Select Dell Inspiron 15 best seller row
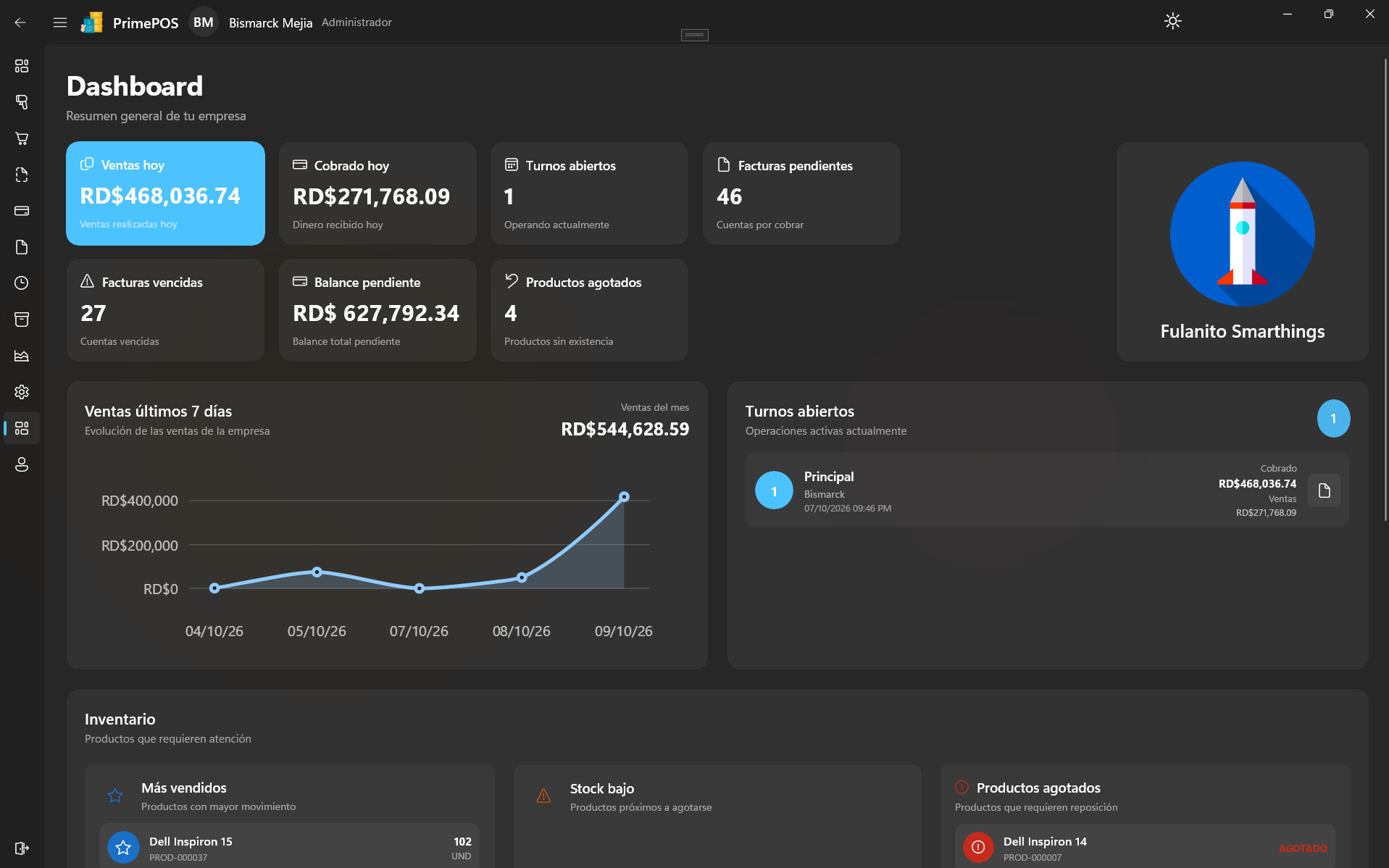This screenshot has width=1389, height=868. click(x=289, y=846)
